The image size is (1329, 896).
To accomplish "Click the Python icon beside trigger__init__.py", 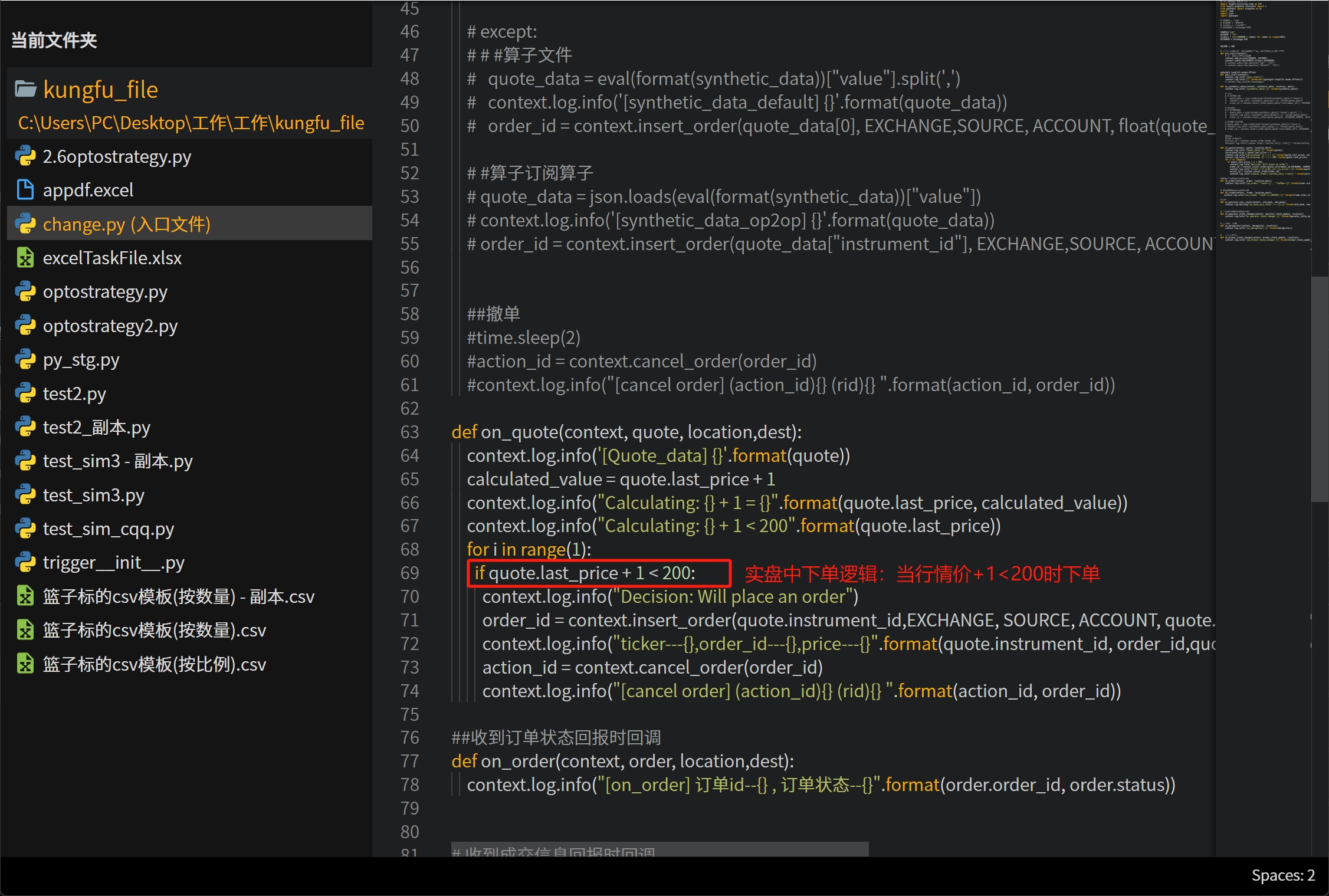I will [25, 562].
